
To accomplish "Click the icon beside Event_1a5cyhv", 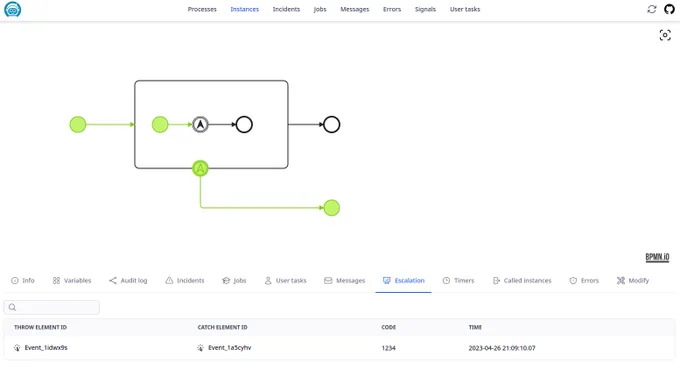I will (x=200, y=348).
